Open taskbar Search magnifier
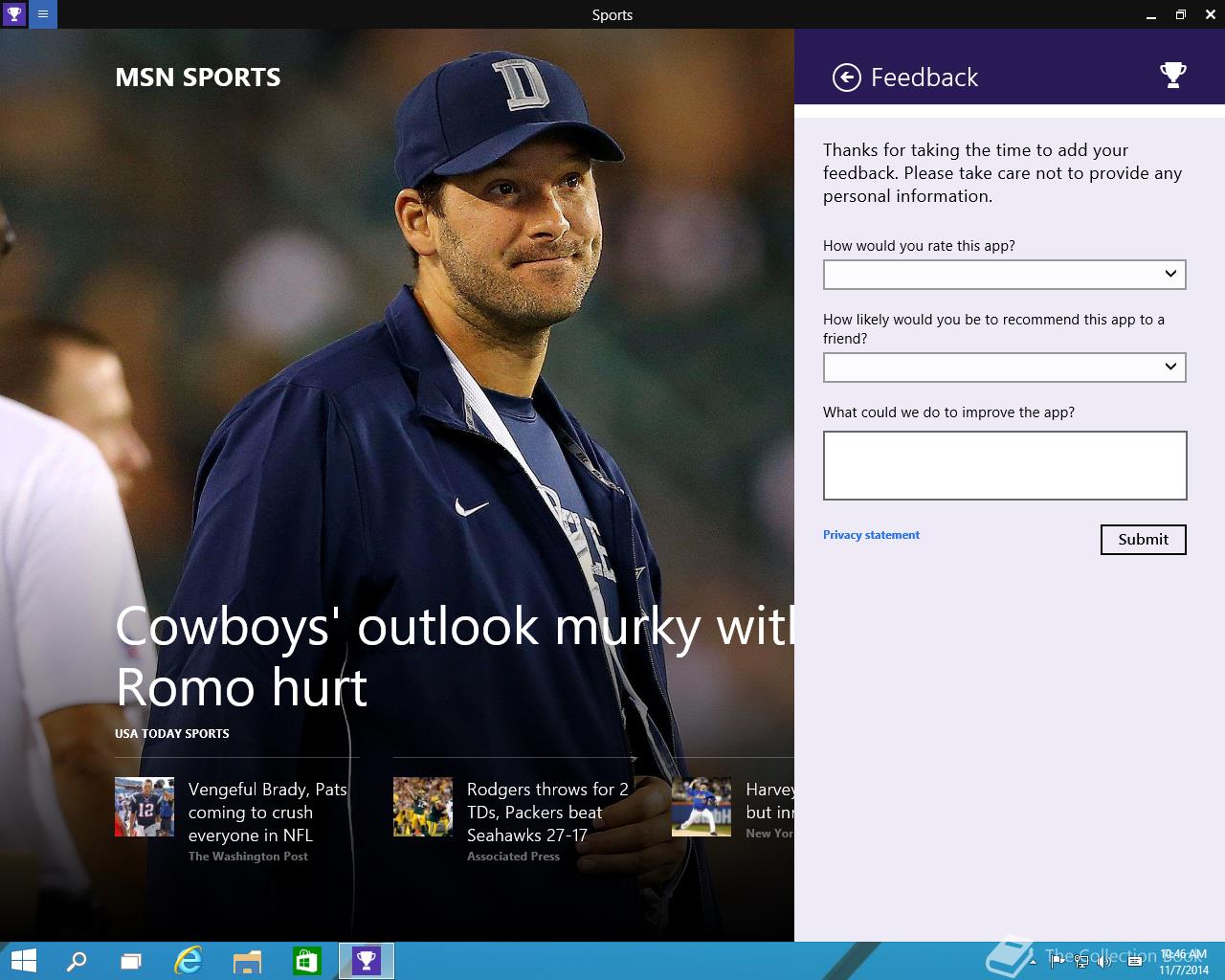Viewport: 1225px width, 980px height. point(77,961)
